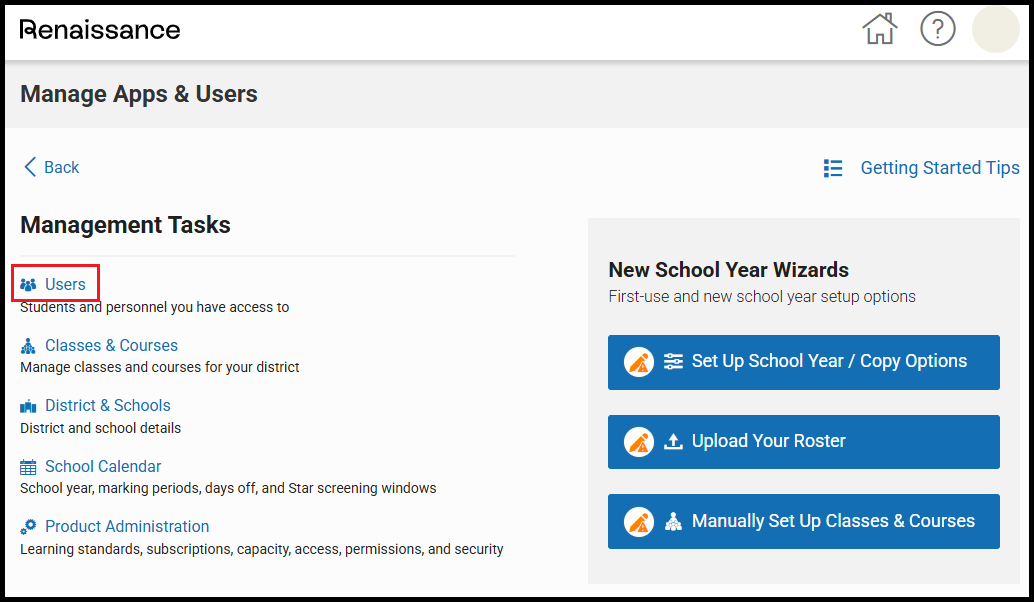This screenshot has height=602, width=1034.
Task: Click the District & Schools building icon
Action: pyautogui.click(x=28, y=406)
